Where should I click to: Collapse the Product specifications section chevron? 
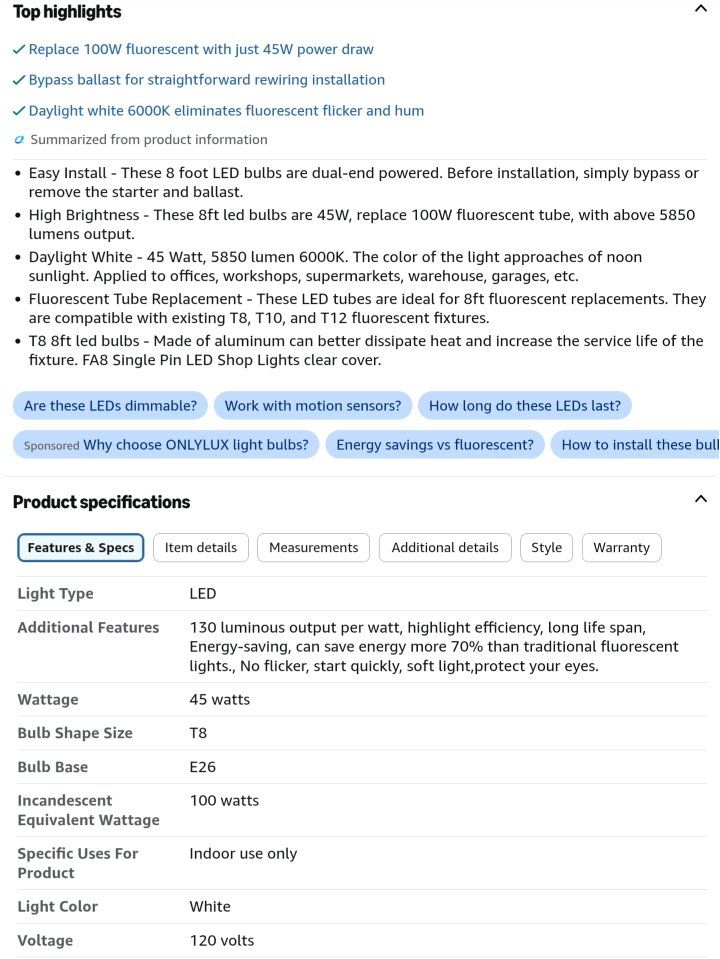[x=701, y=498]
